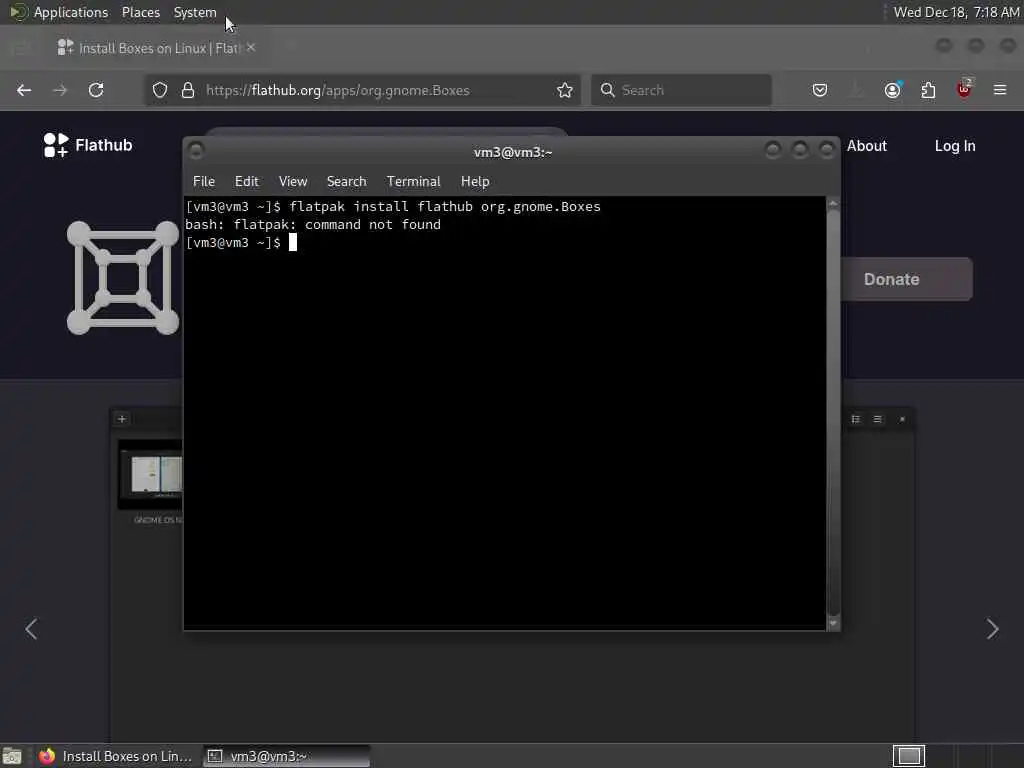Reload the Flathub page
Screen dimensions: 1024x768
coord(96,90)
